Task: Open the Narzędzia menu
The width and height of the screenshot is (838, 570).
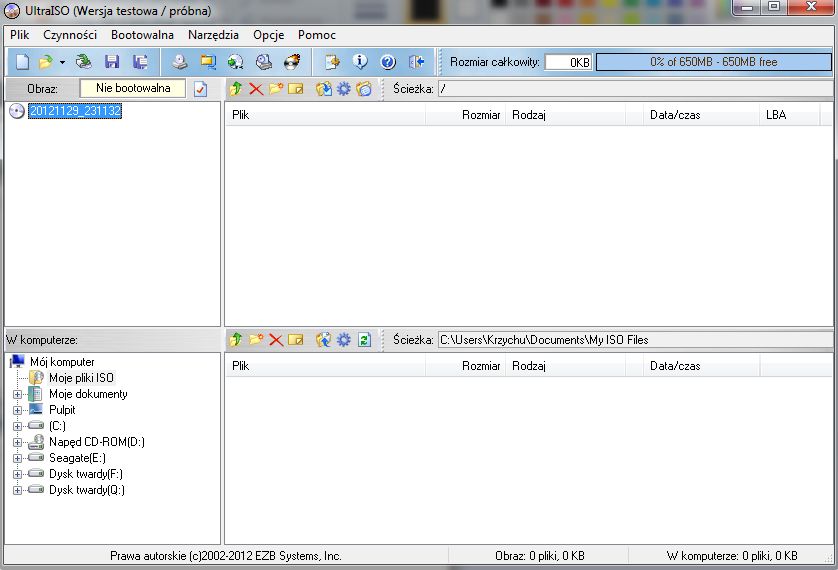Action: 213,35
